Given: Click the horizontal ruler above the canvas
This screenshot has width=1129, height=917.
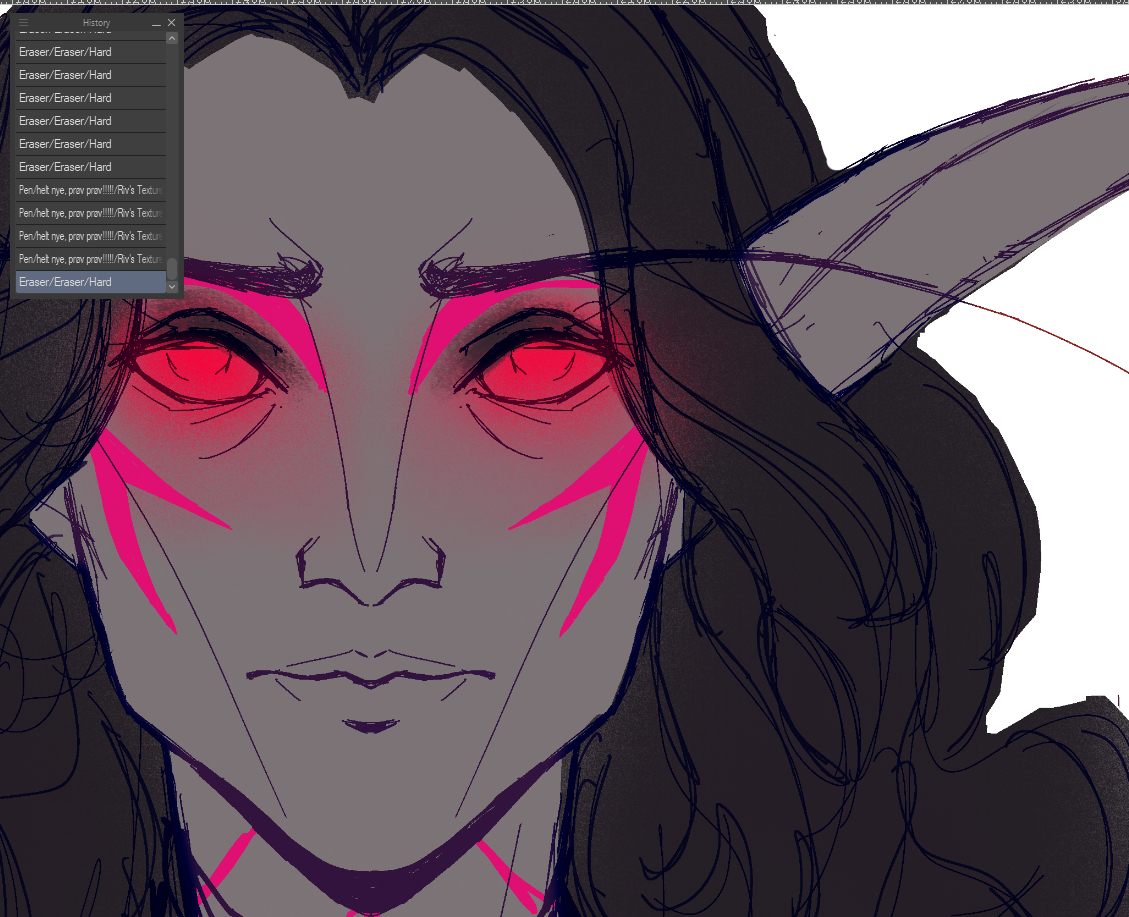Looking at the screenshot, I should (x=600, y=3).
